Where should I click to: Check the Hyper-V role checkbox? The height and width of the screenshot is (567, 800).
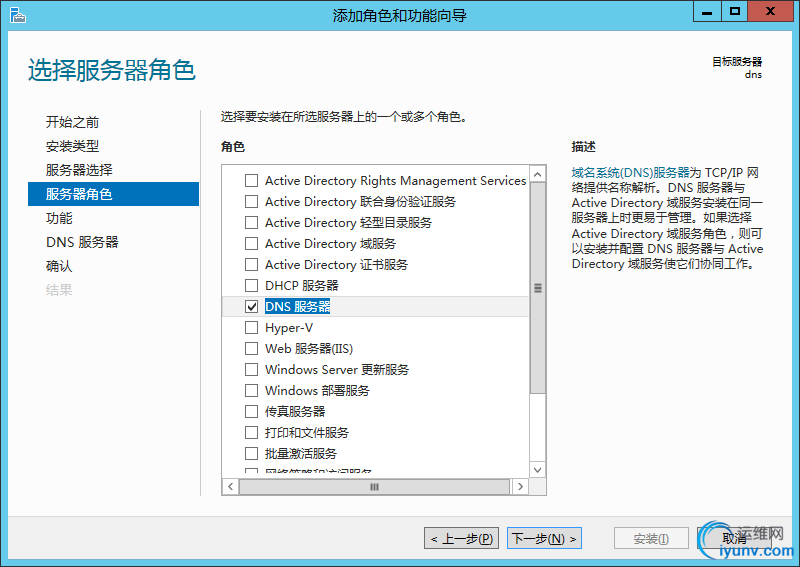pos(251,328)
